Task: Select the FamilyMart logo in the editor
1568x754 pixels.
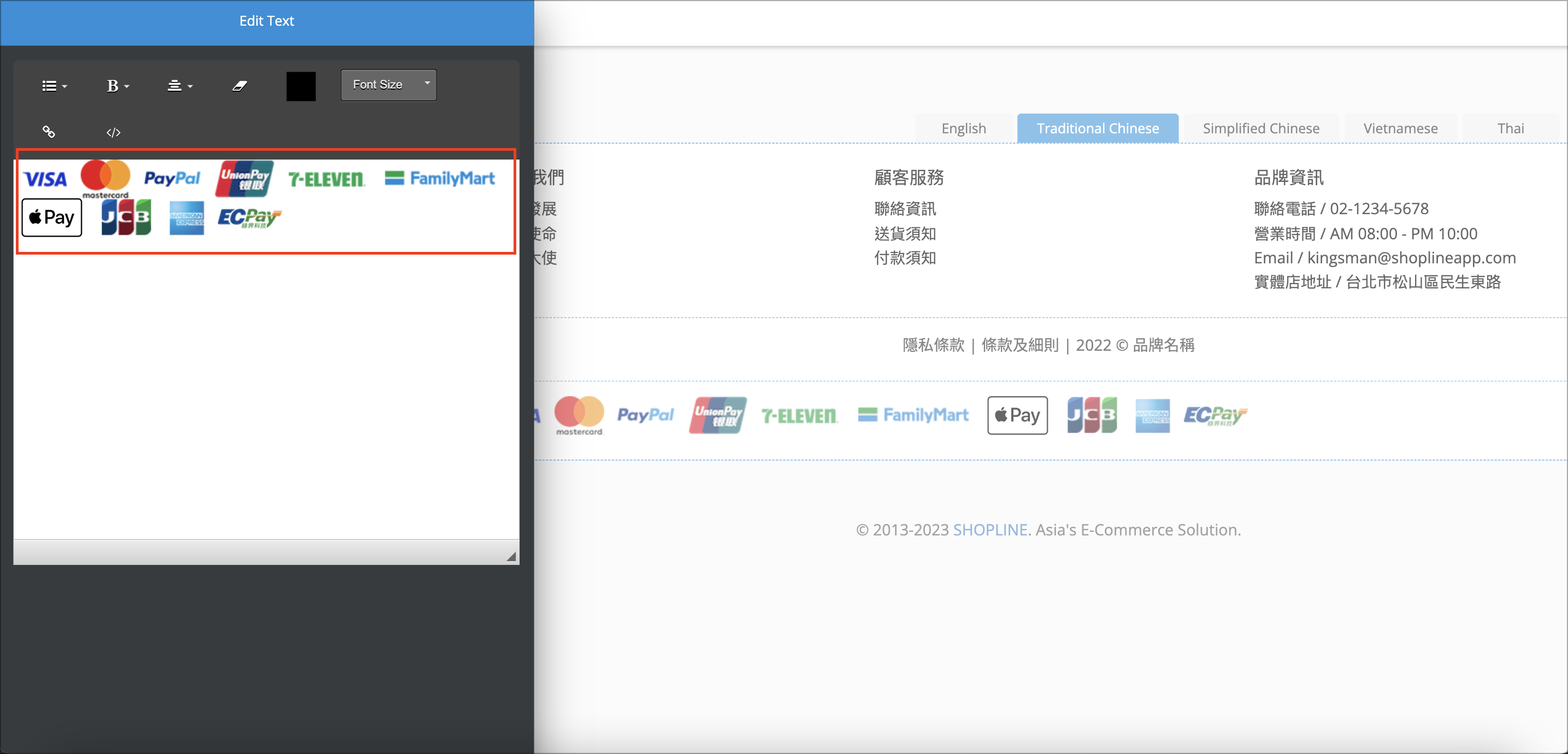Action: pyautogui.click(x=439, y=178)
